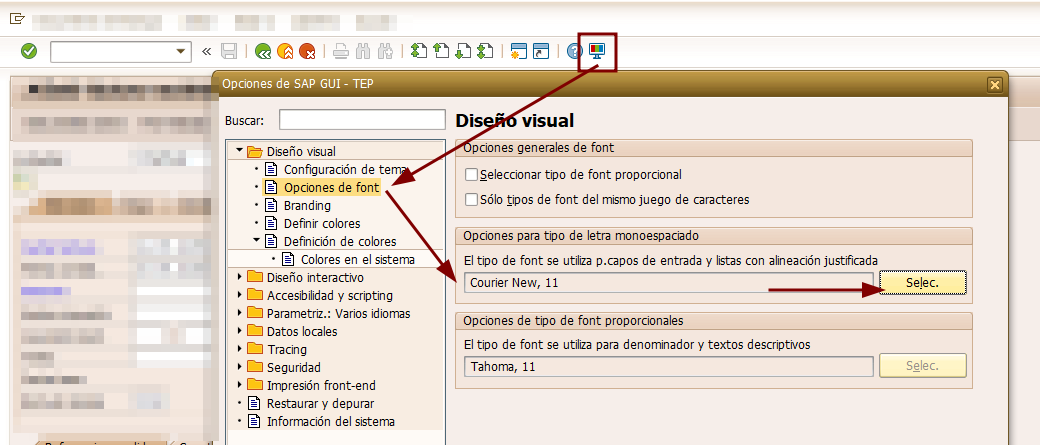The height and width of the screenshot is (445, 1040).
Task: Open Información del sistema tree item
Action: [330, 421]
